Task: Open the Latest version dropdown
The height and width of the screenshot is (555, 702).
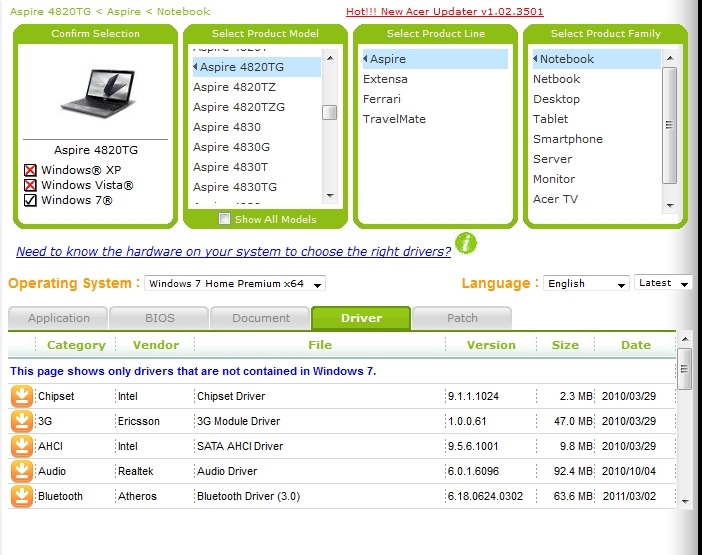Action: [x=663, y=283]
